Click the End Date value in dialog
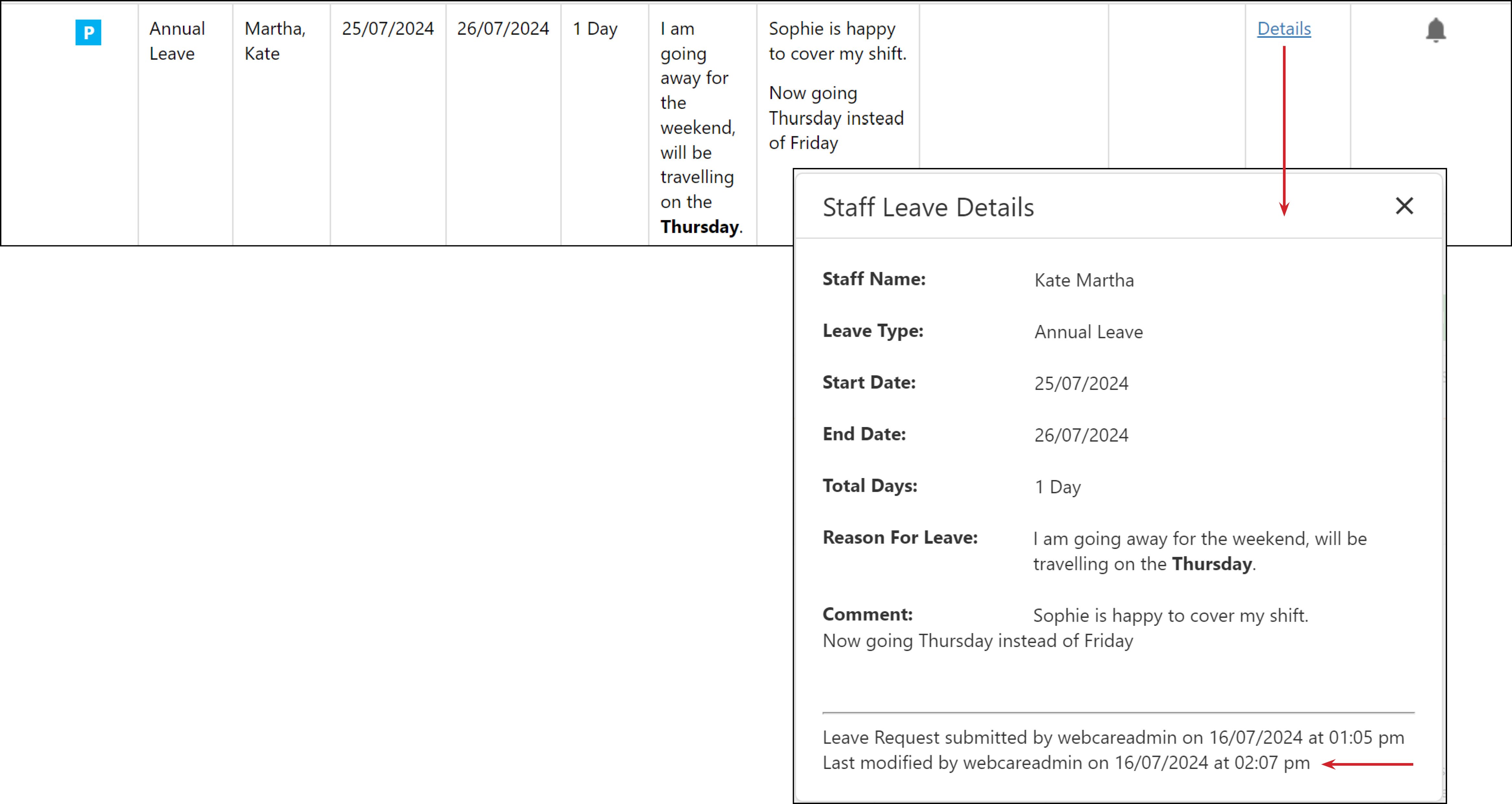Image resolution: width=1512 pixels, height=804 pixels. (x=1081, y=435)
